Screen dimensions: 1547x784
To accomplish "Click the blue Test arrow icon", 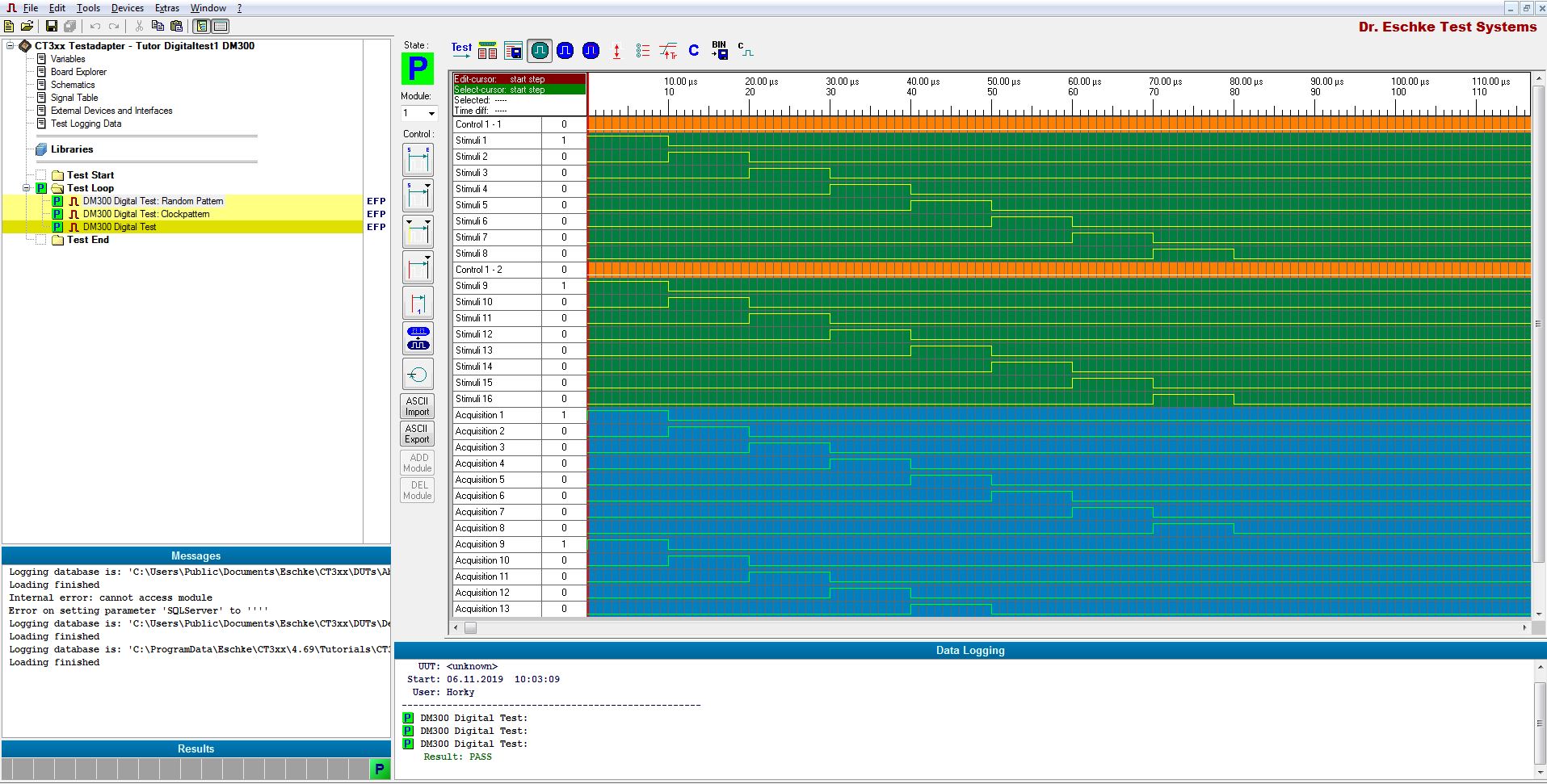I will point(461,49).
